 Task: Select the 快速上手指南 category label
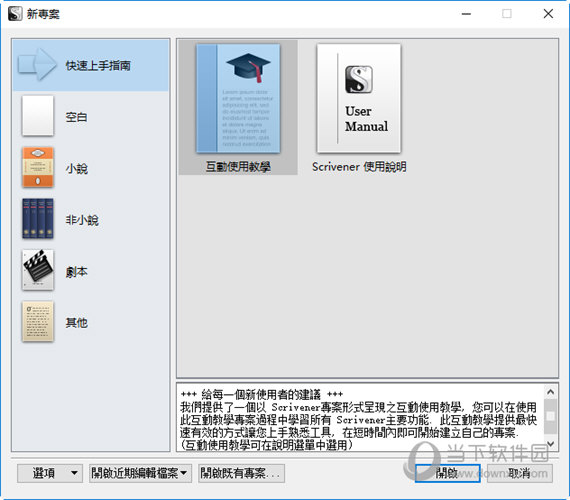[98, 65]
